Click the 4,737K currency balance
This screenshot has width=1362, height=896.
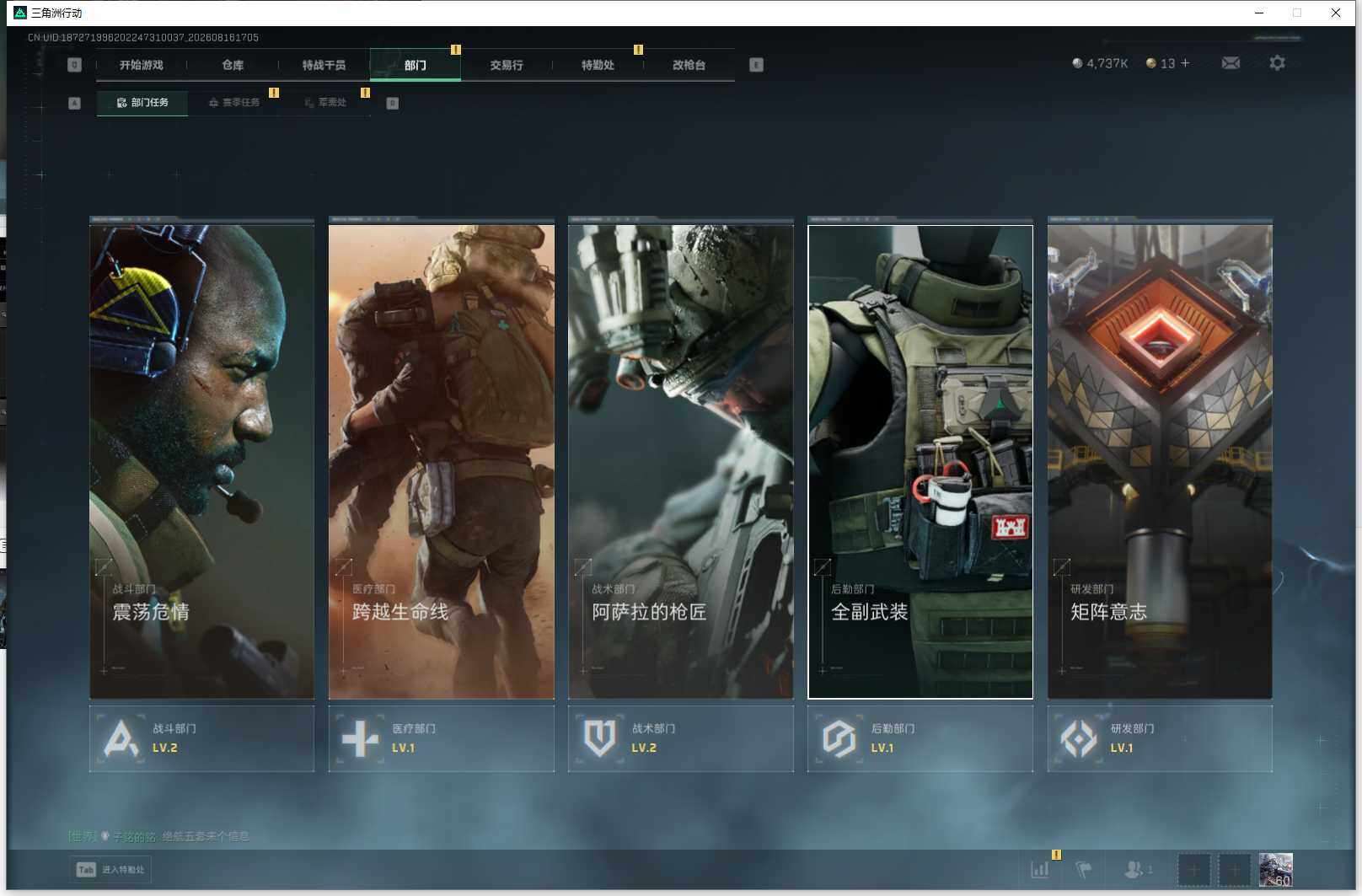1100,63
